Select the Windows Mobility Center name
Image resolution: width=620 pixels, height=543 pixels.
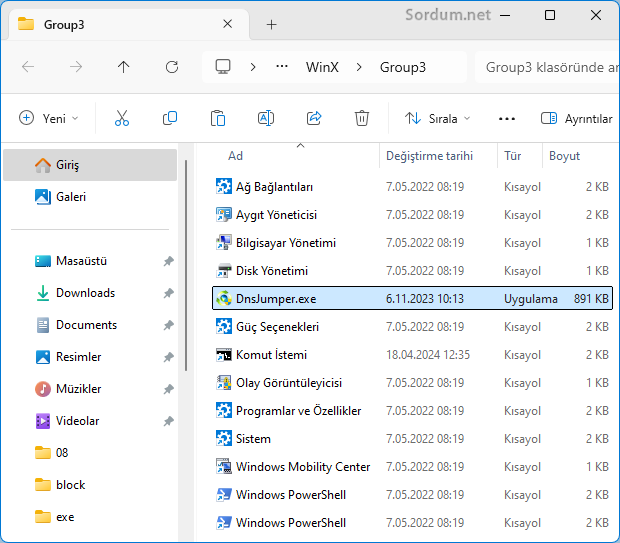click(303, 467)
